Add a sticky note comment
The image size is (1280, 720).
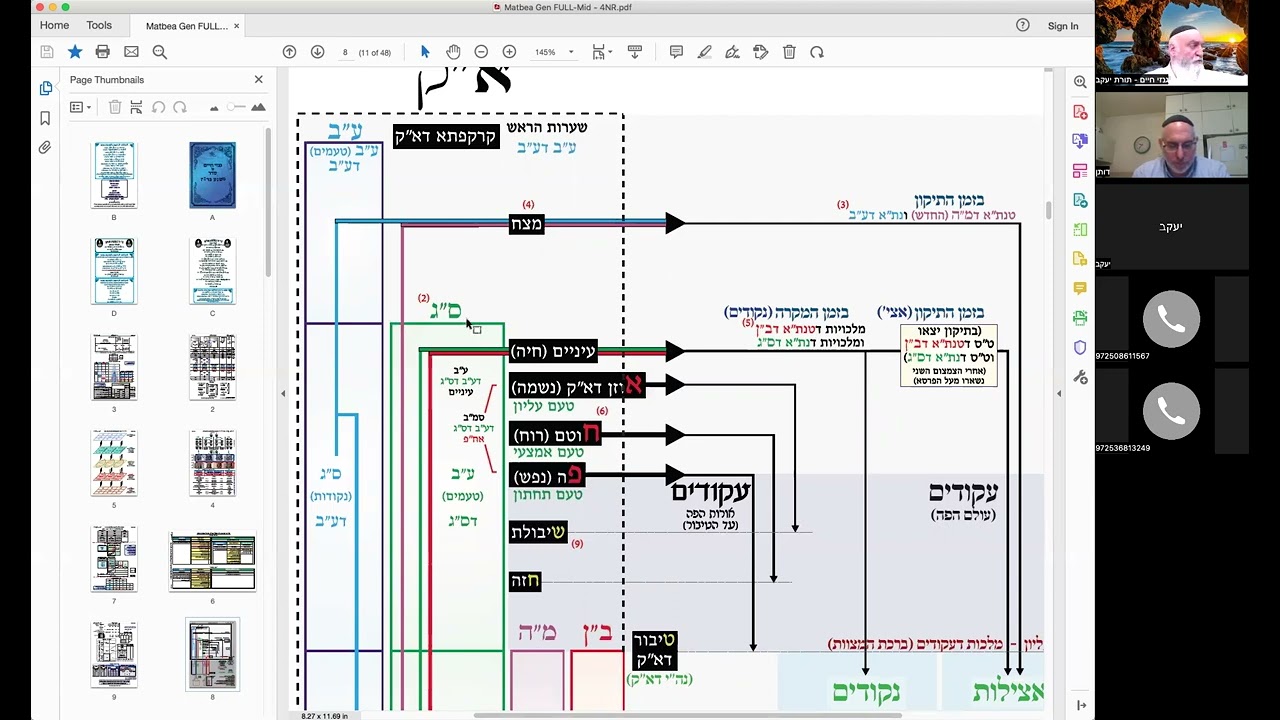tap(676, 52)
